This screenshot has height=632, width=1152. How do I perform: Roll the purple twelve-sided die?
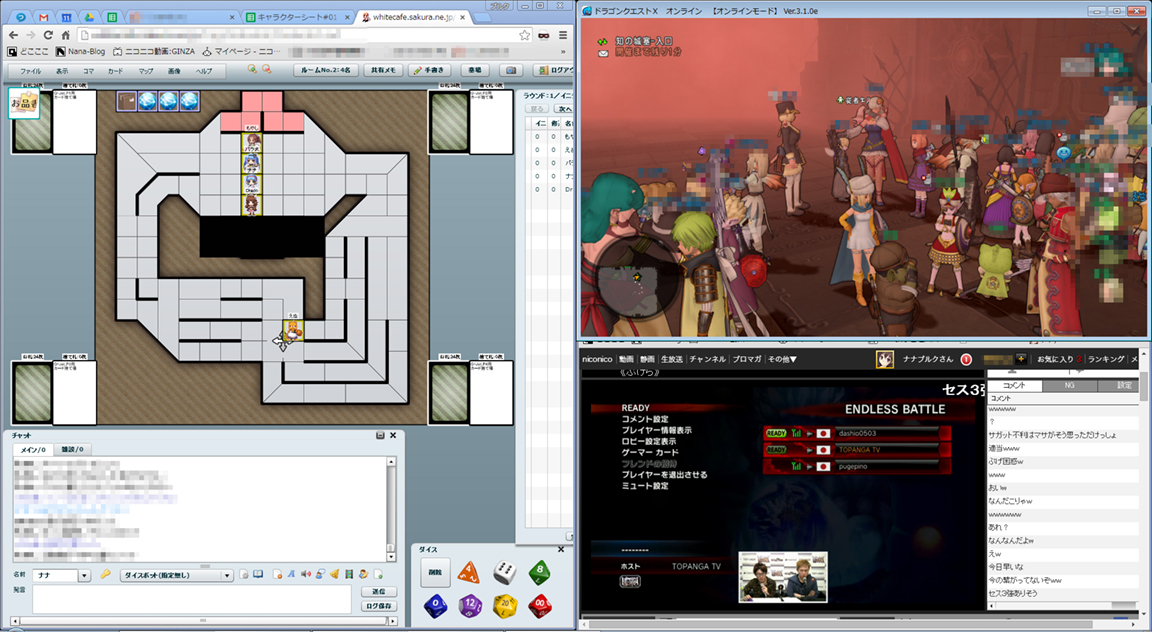tap(470, 606)
